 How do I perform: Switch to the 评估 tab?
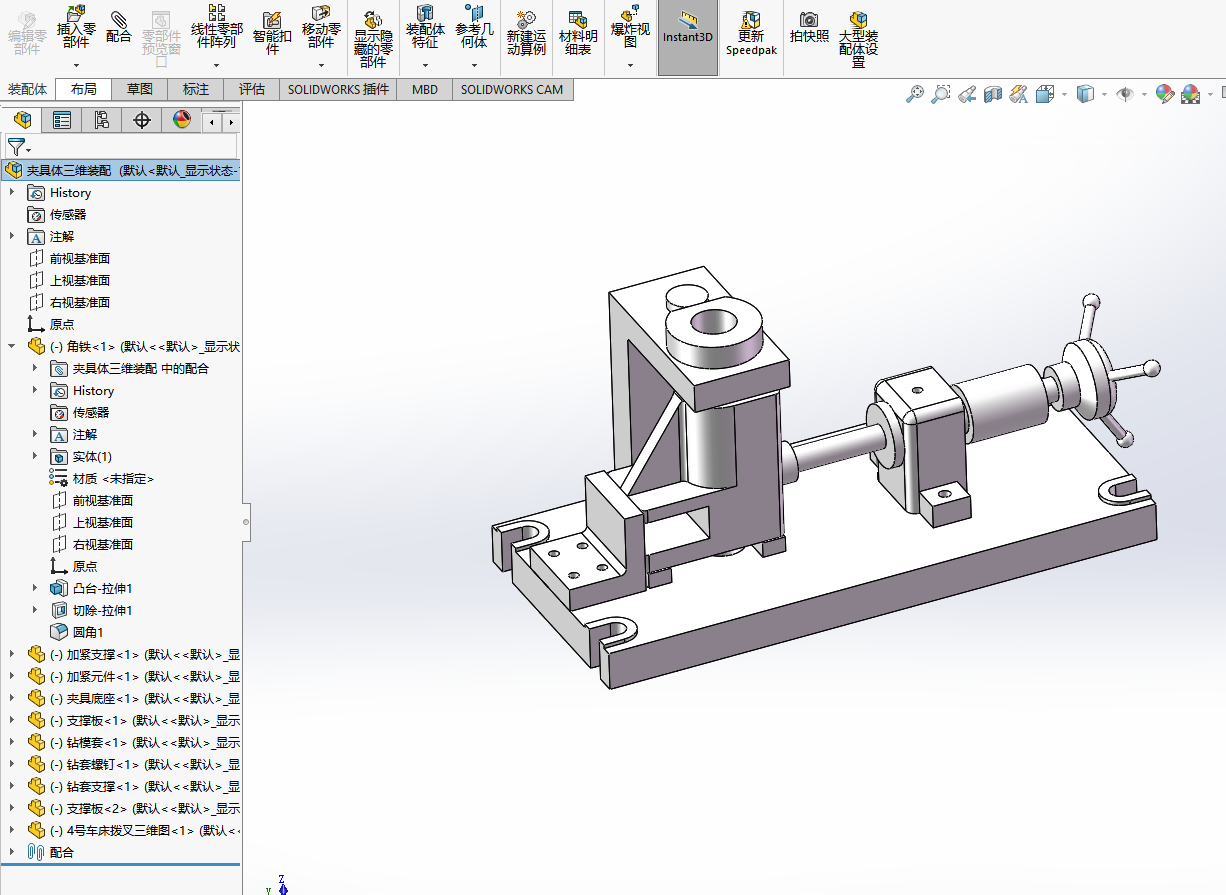click(x=252, y=89)
